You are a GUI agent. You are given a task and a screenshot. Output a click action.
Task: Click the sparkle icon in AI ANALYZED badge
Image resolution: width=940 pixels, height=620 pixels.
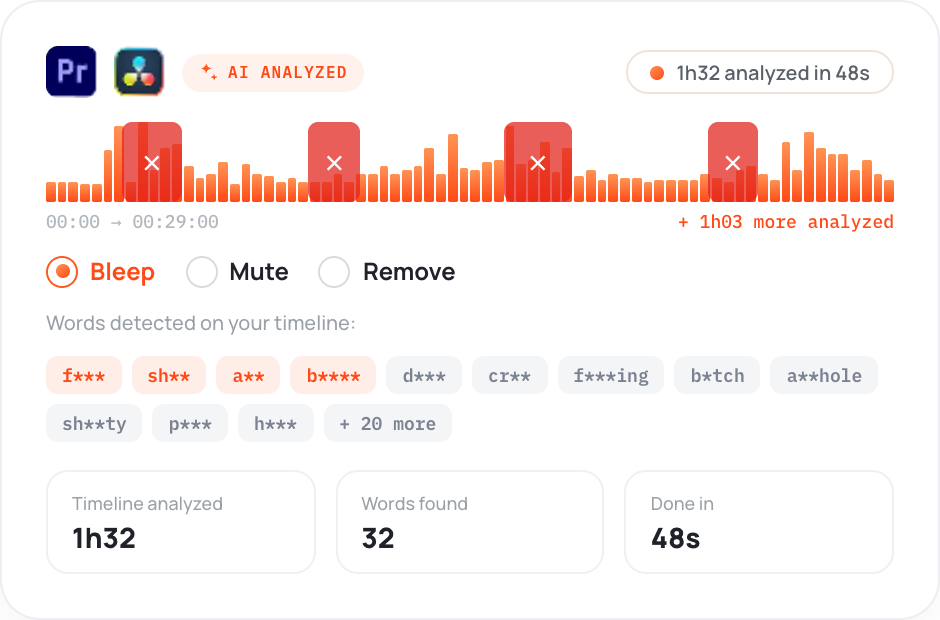(209, 72)
